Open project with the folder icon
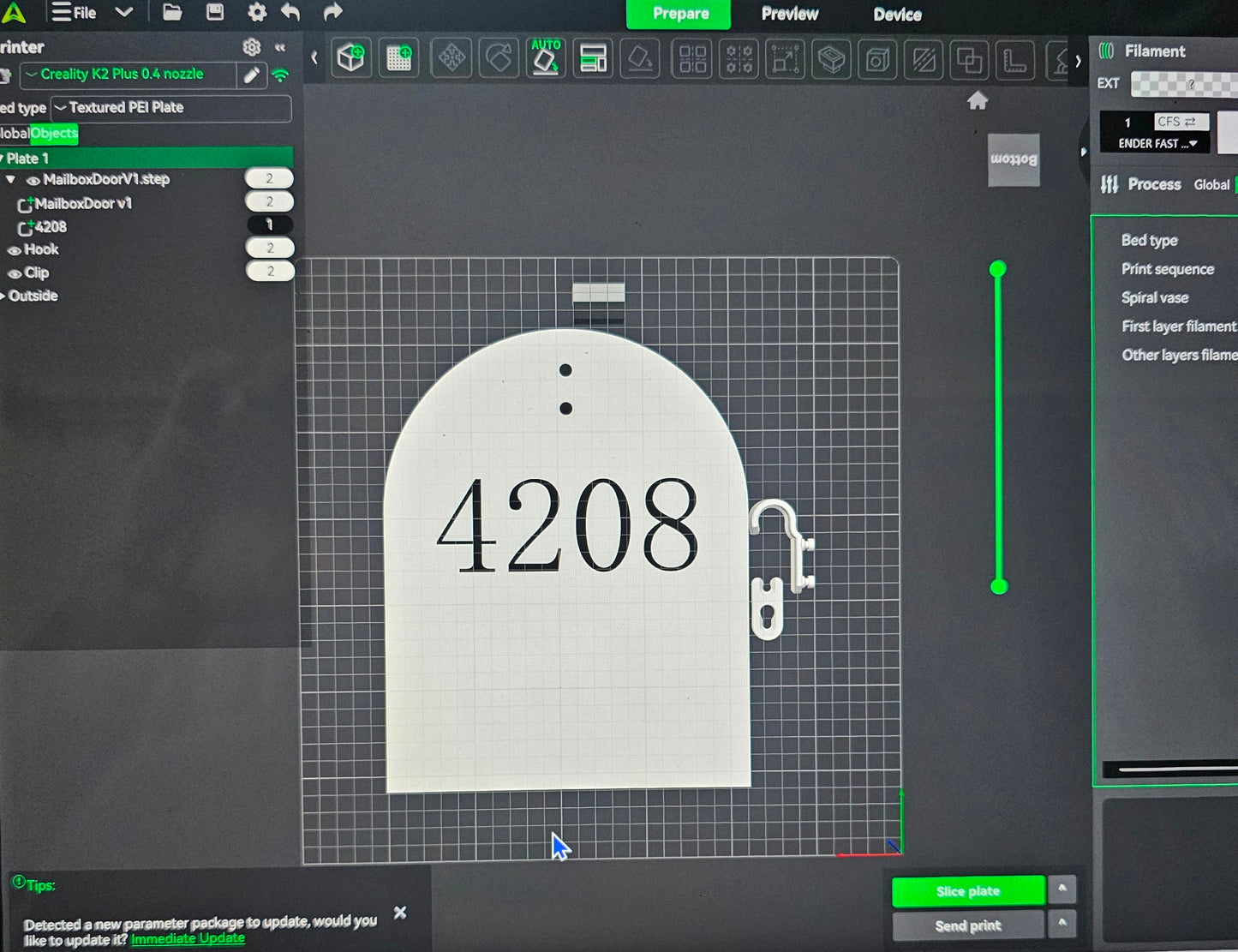The height and width of the screenshot is (952, 1238). pos(172,12)
